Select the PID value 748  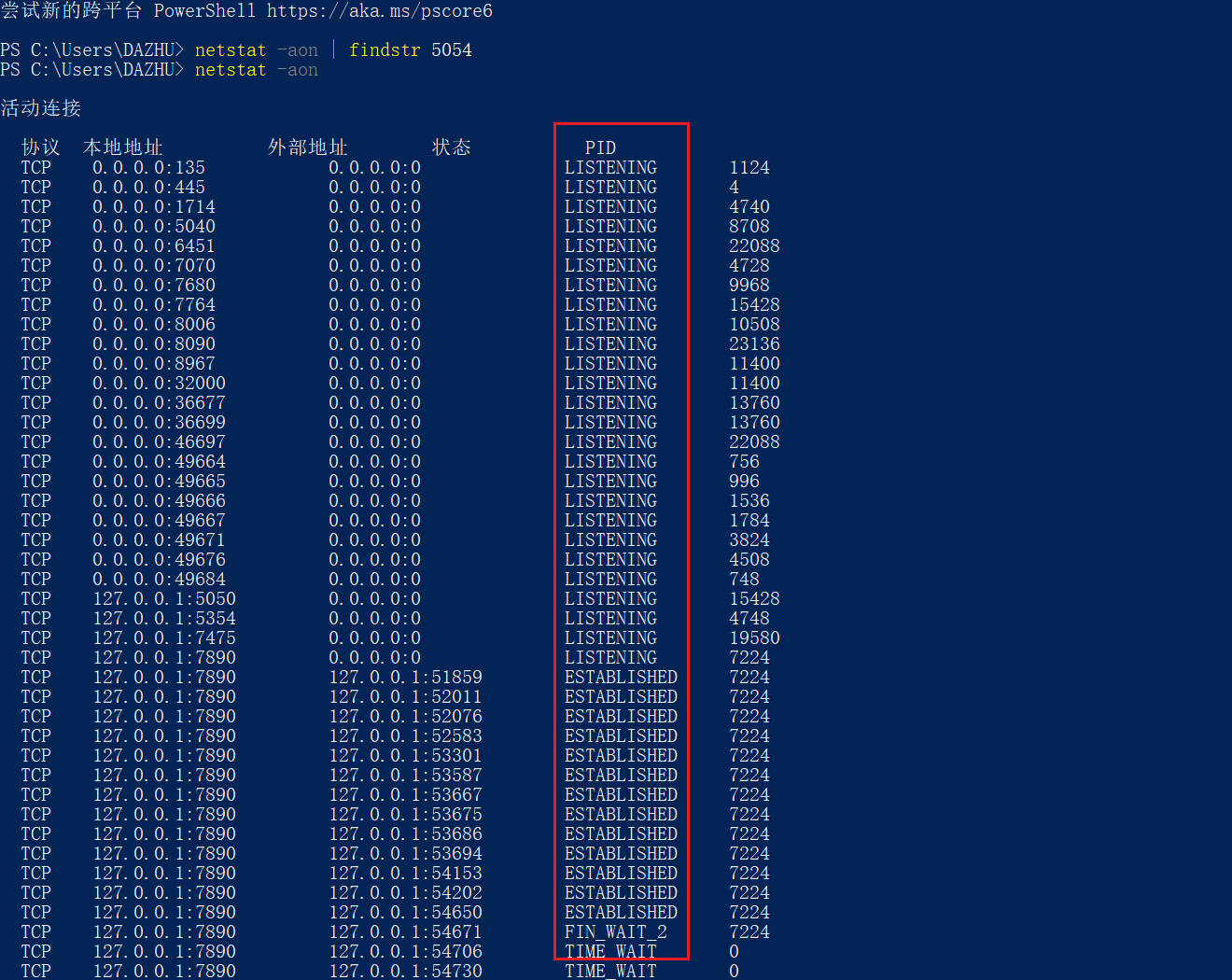click(744, 580)
